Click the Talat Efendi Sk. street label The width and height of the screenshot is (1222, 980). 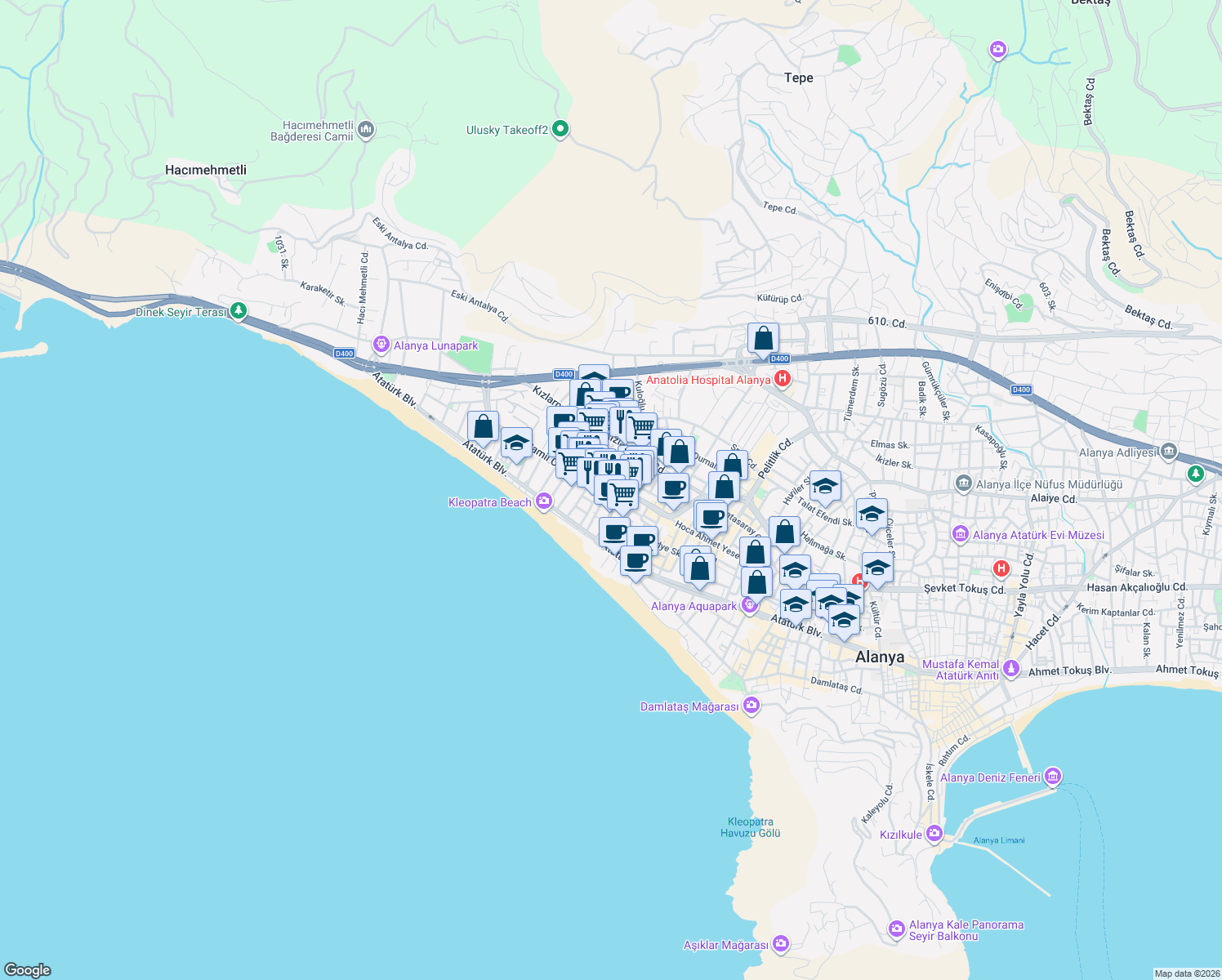[x=825, y=512]
